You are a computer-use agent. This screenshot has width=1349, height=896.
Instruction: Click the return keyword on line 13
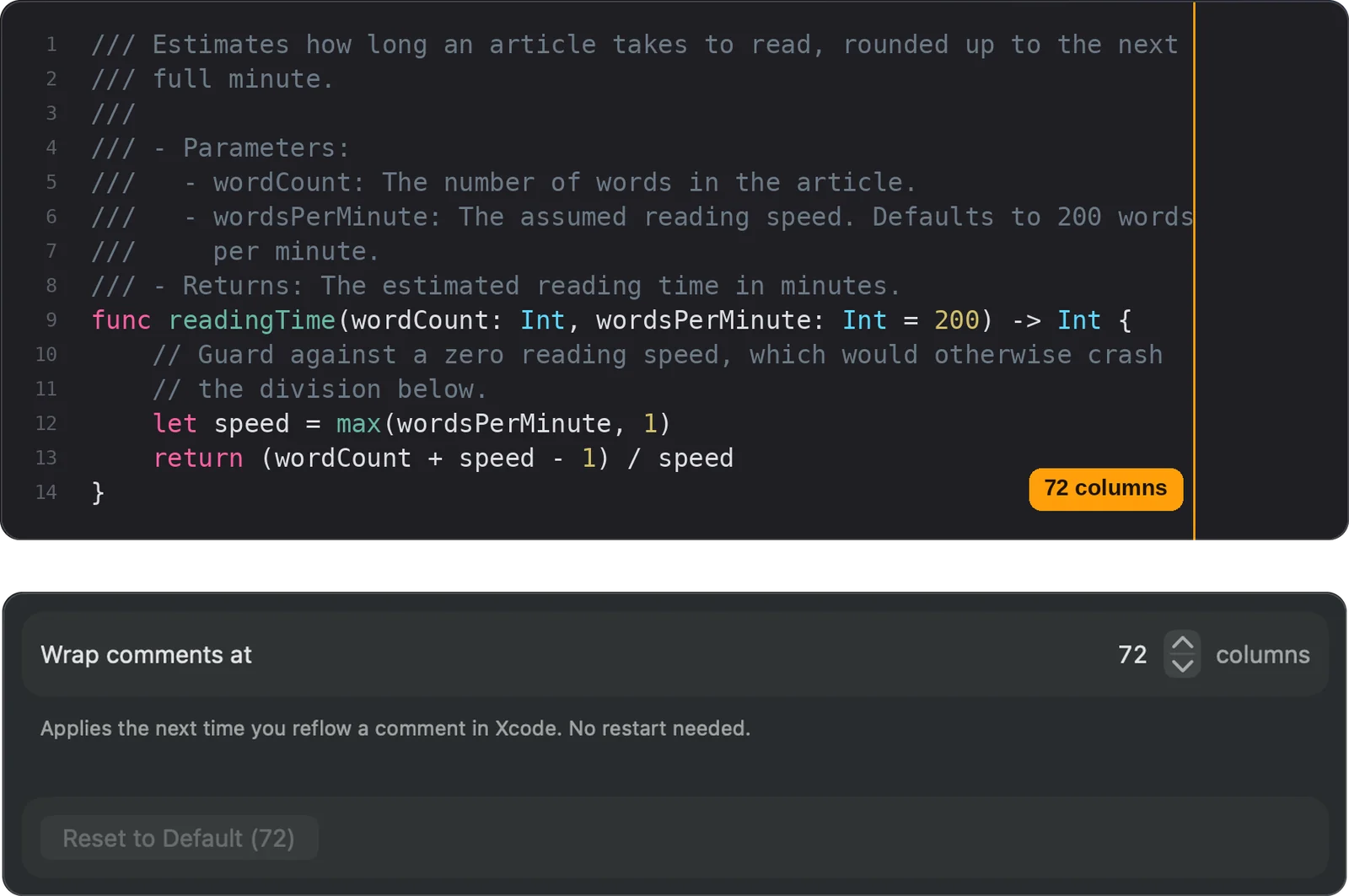tap(198, 459)
